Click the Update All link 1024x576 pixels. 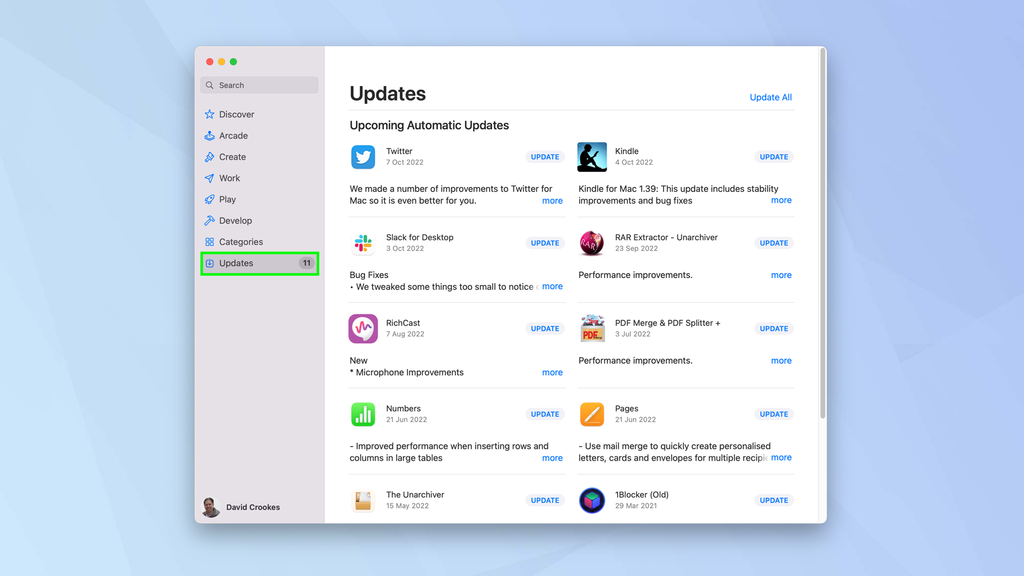coord(770,97)
